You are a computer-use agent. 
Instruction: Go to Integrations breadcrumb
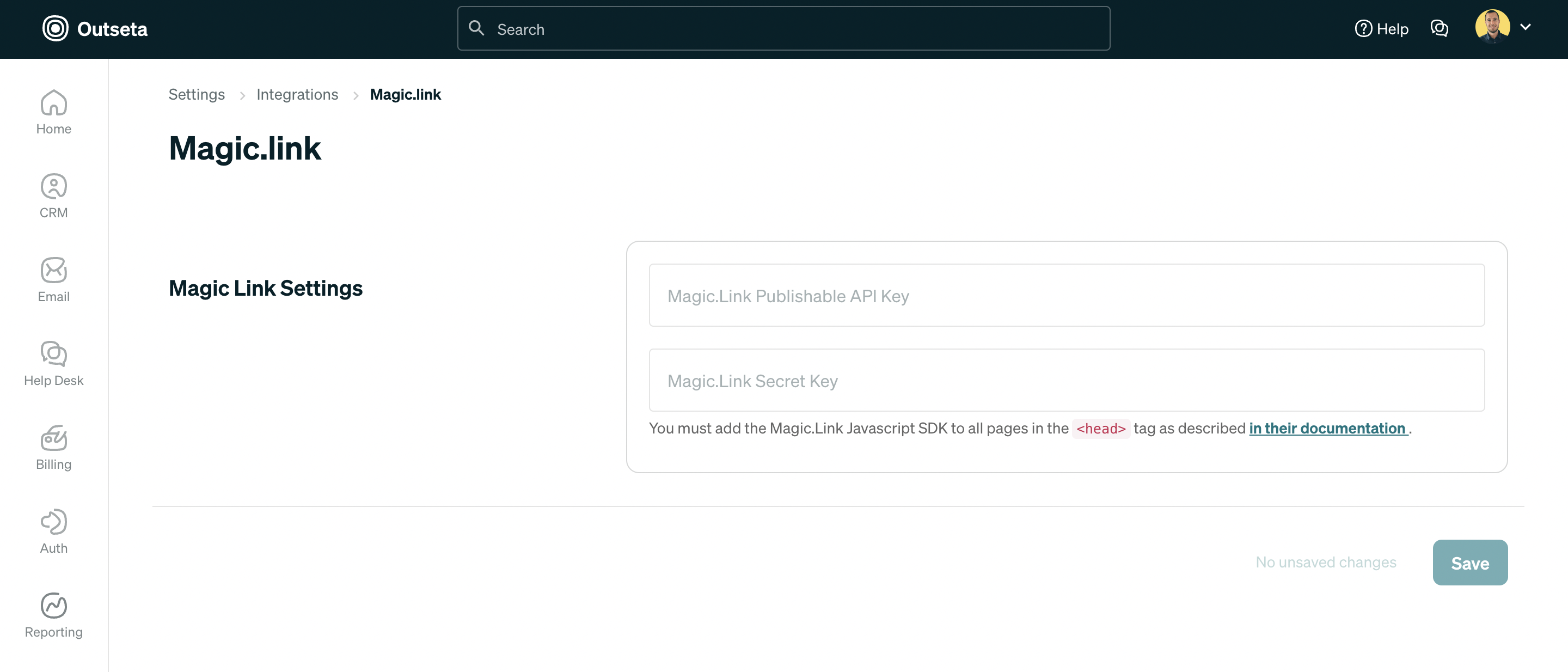(297, 94)
